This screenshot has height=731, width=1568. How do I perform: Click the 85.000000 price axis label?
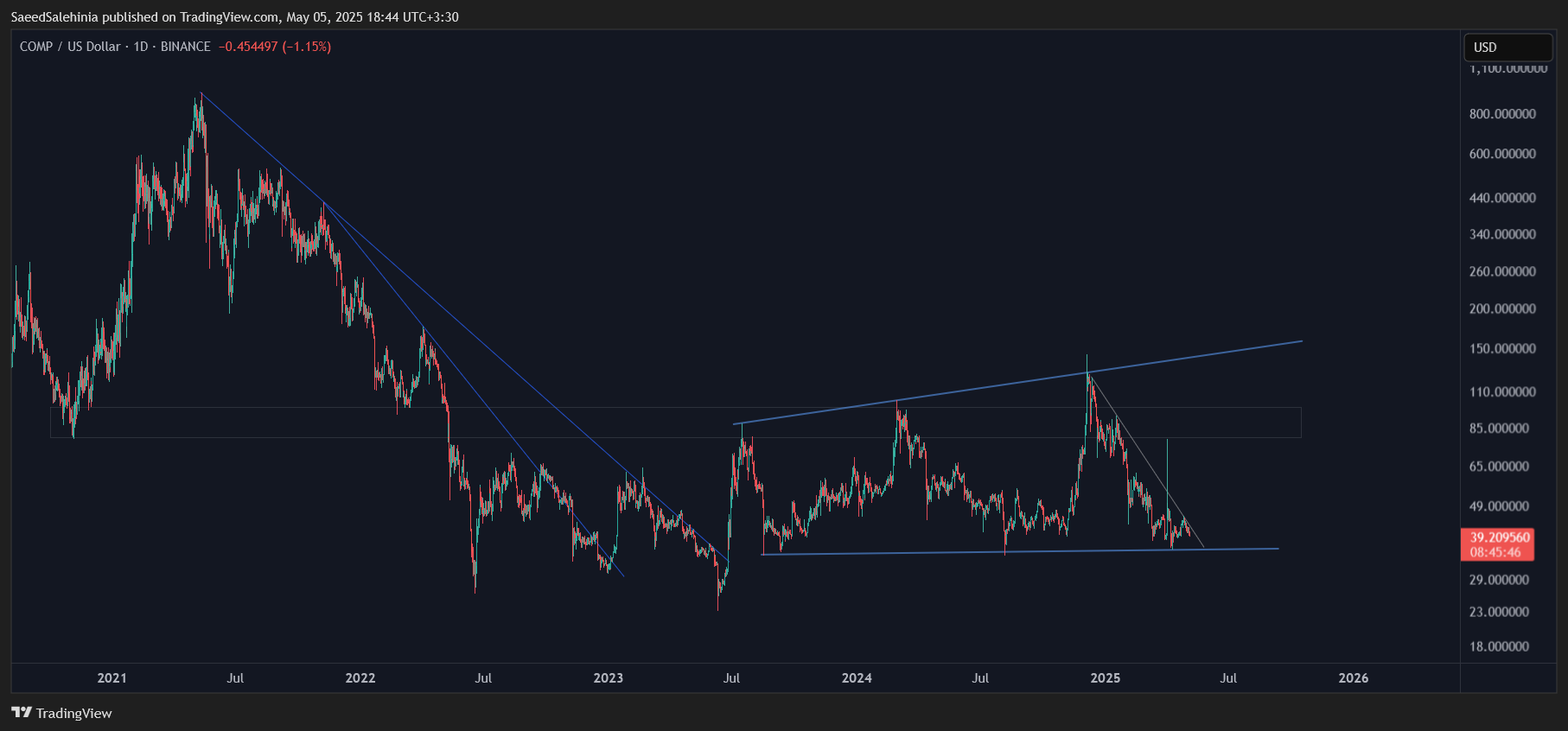coord(1500,429)
